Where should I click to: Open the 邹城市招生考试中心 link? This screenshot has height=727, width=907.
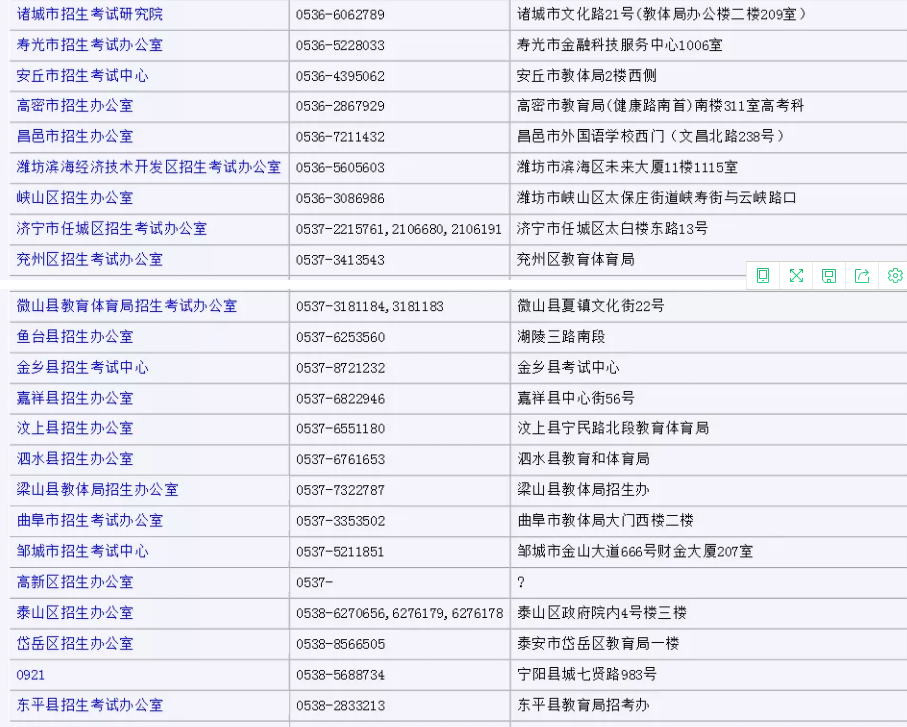(x=83, y=552)
